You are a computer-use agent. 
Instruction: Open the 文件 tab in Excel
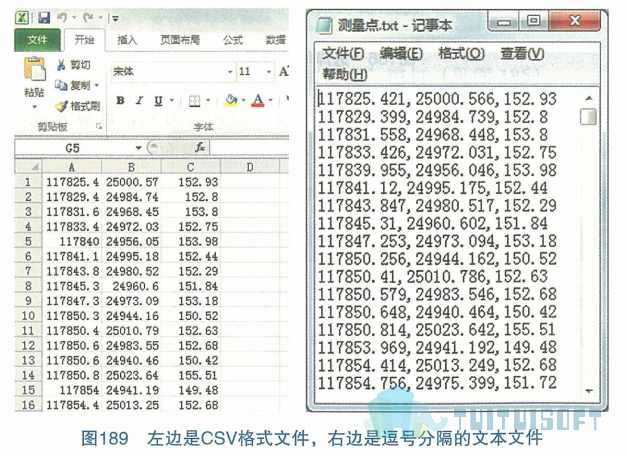37,40
